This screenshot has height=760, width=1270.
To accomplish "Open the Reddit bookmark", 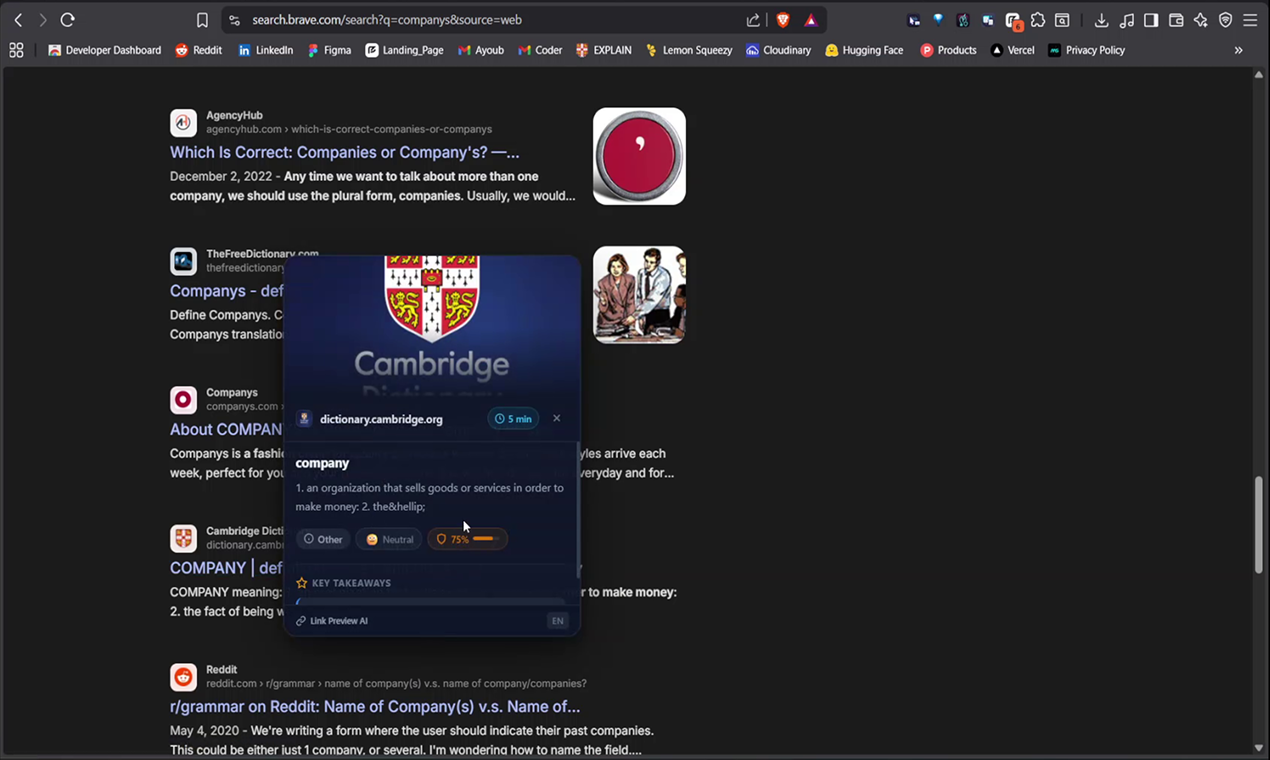I will pos(198,50).
